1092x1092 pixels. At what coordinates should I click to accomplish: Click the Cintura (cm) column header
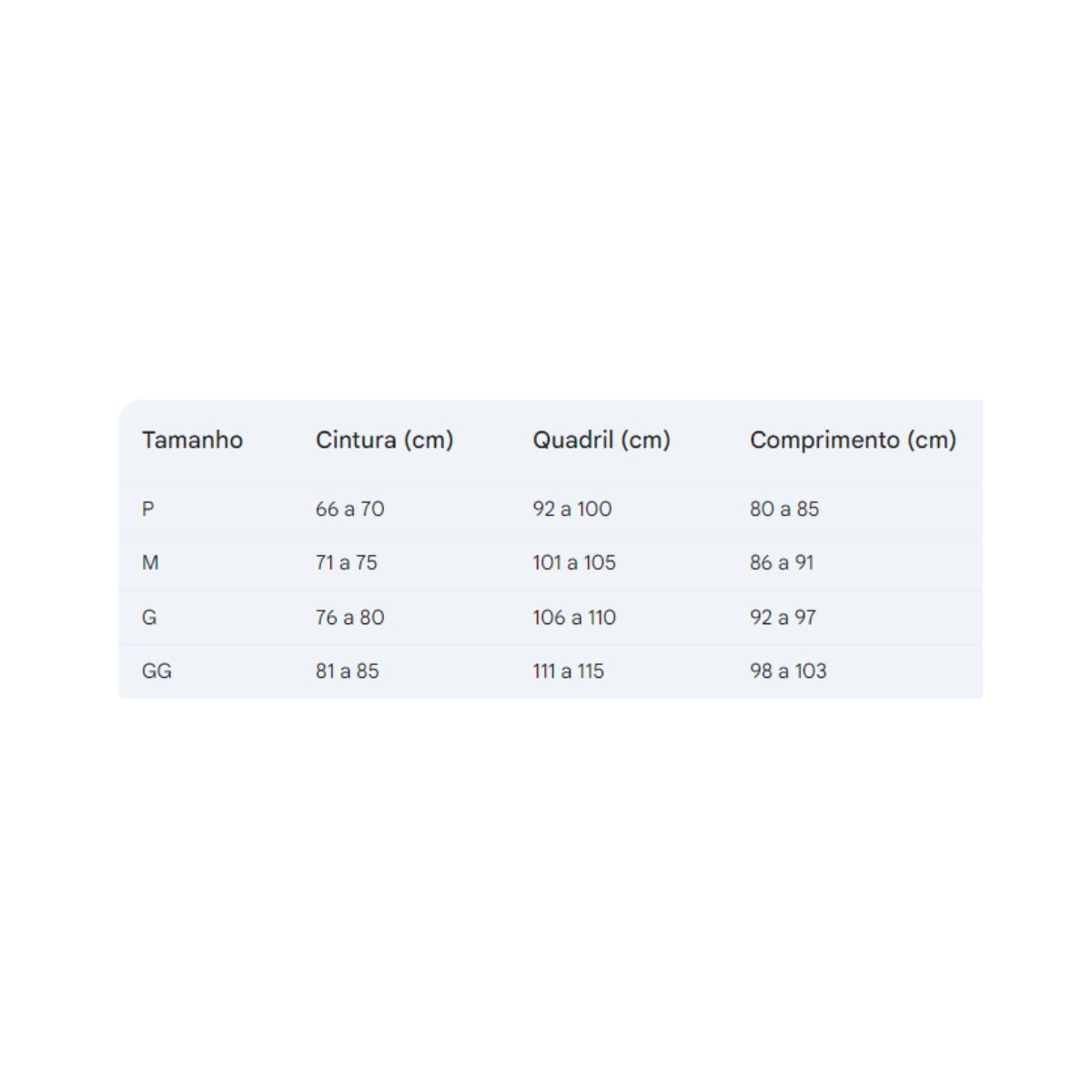click(384, 440)
